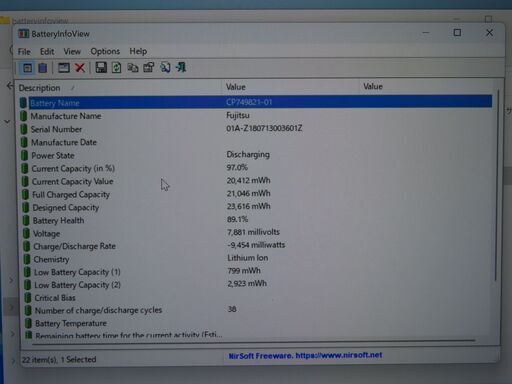The image size is (512, 384).
Task: Click status bar text 22 item(s), 1 Selected
Action: click(x=59, y=360)
